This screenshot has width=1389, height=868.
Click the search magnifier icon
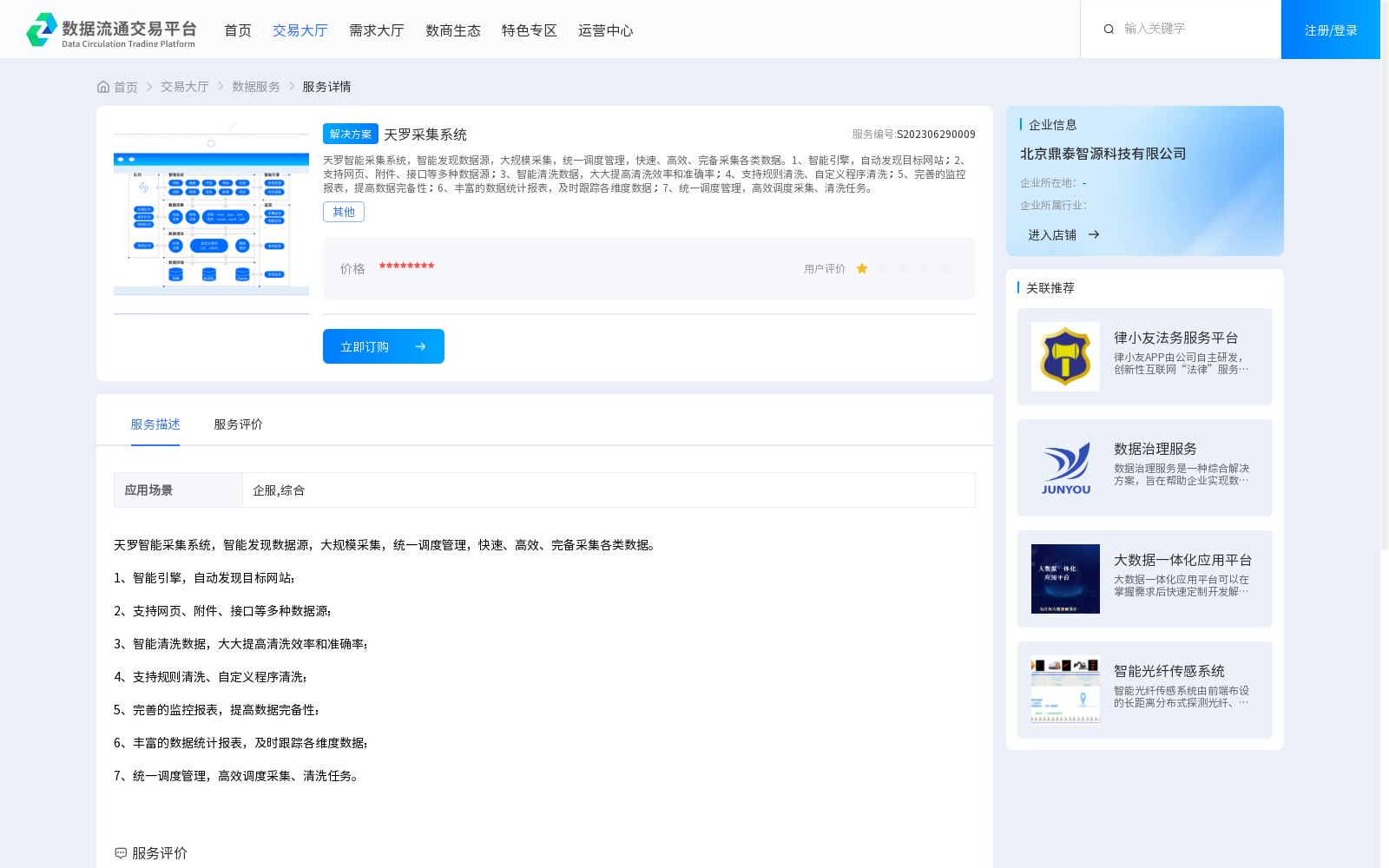(x=1109, y=30)
